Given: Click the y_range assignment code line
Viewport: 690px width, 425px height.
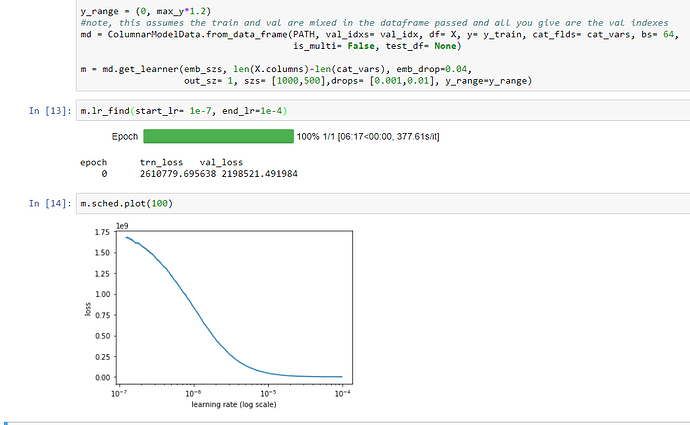Looking at the screenshot, I should coord(146,11).
